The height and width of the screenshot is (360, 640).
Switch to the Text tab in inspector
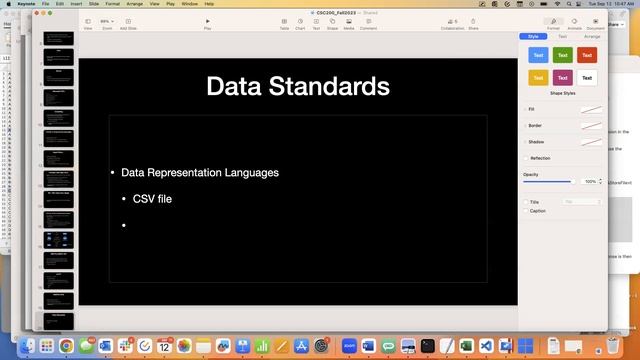tap(562, 36)
